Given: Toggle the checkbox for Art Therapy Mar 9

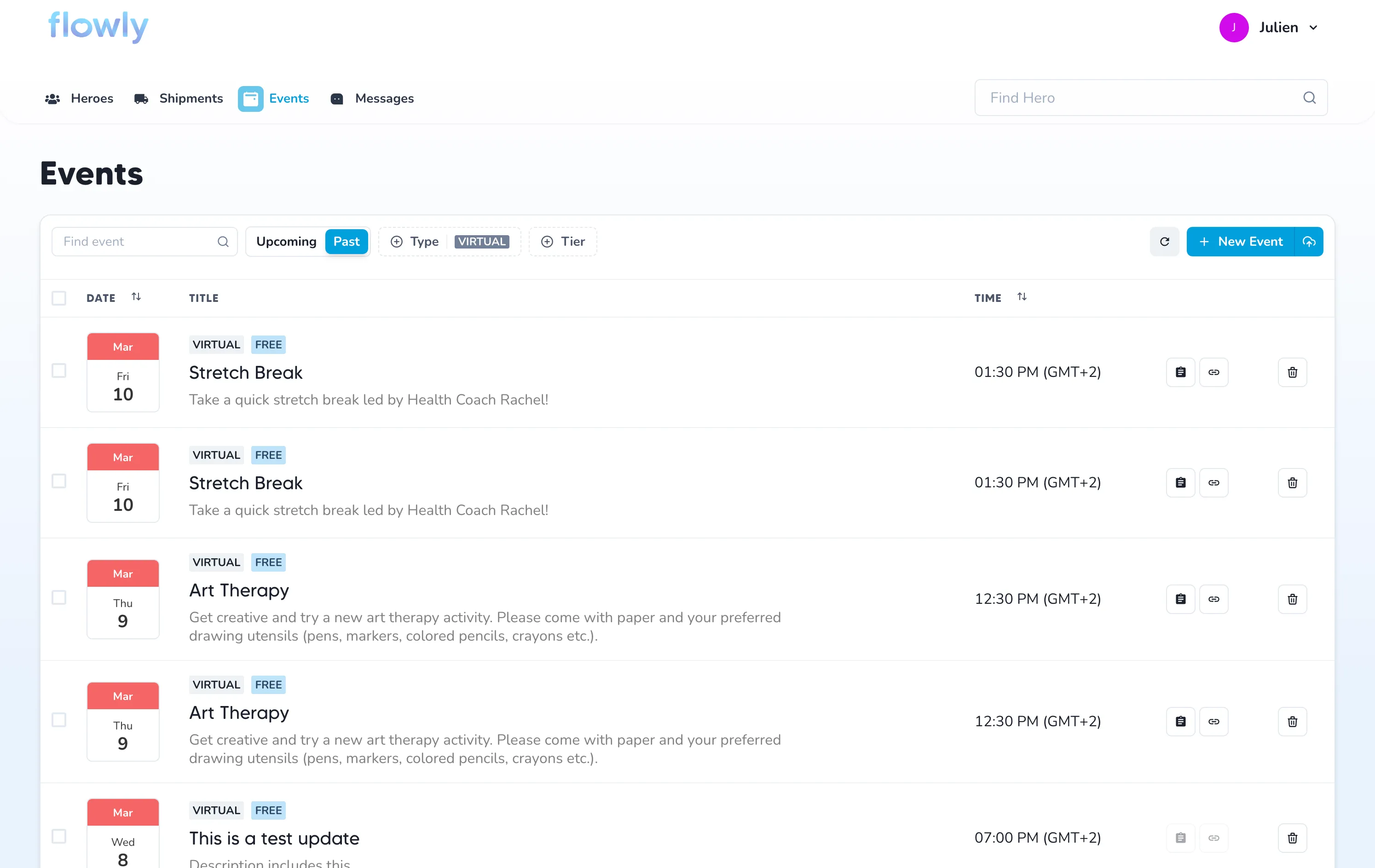Looking at the screenshot, I should (x=59, y=597).
